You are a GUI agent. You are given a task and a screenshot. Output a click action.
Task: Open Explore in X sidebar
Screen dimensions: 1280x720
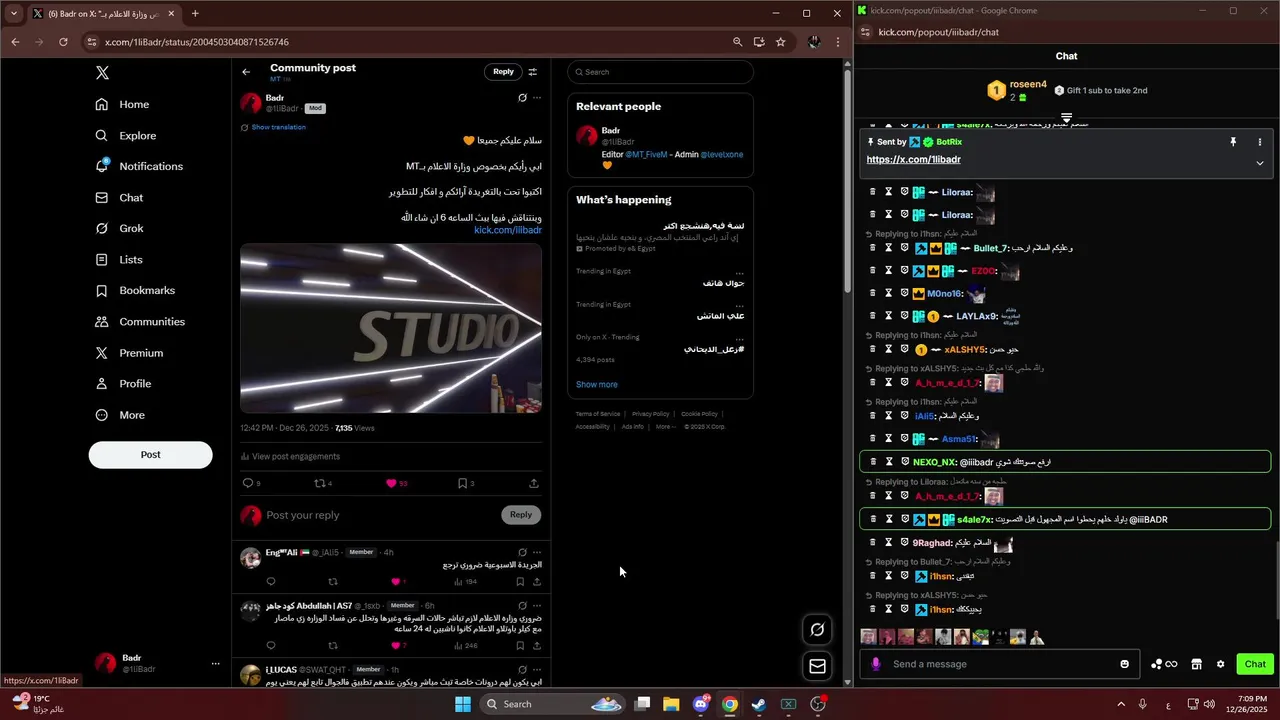(126, 135)
